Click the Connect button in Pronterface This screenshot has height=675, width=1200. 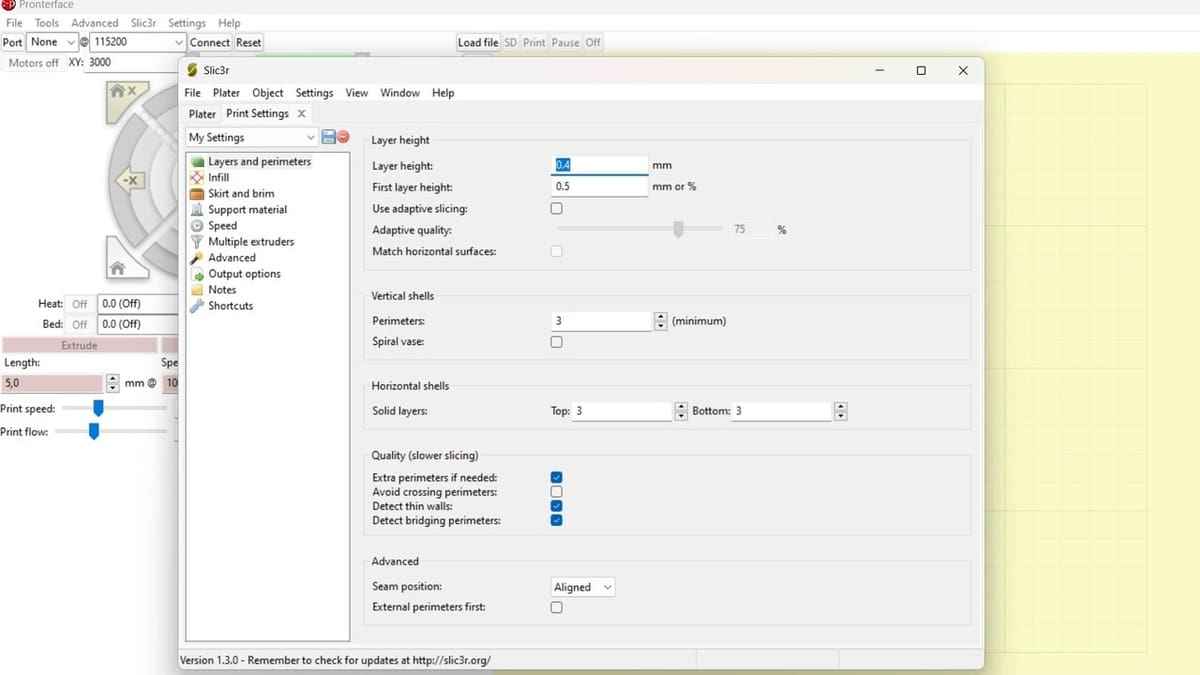click(210, 42)
